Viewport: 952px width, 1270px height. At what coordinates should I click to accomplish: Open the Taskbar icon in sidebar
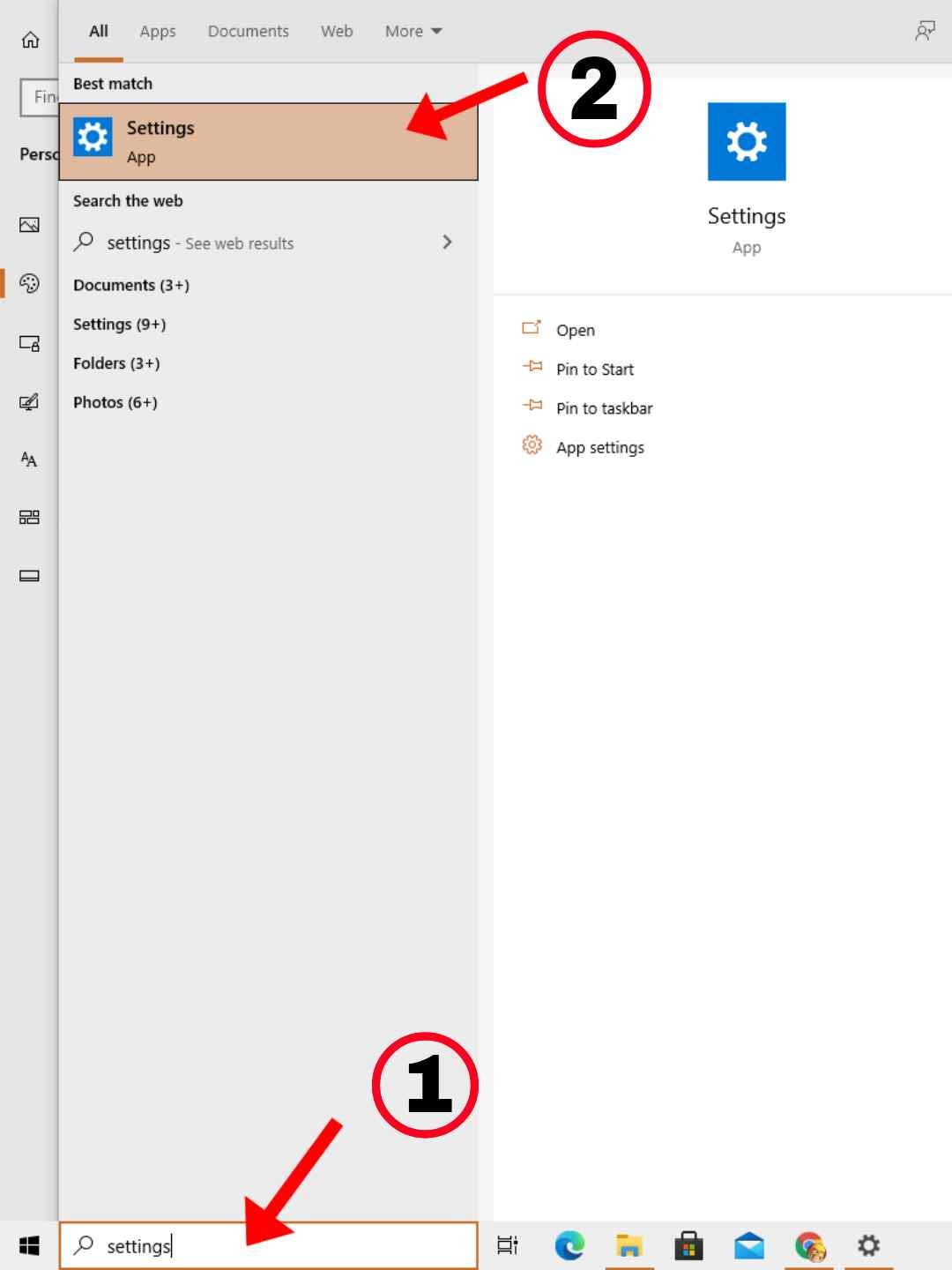coord(29,576)
